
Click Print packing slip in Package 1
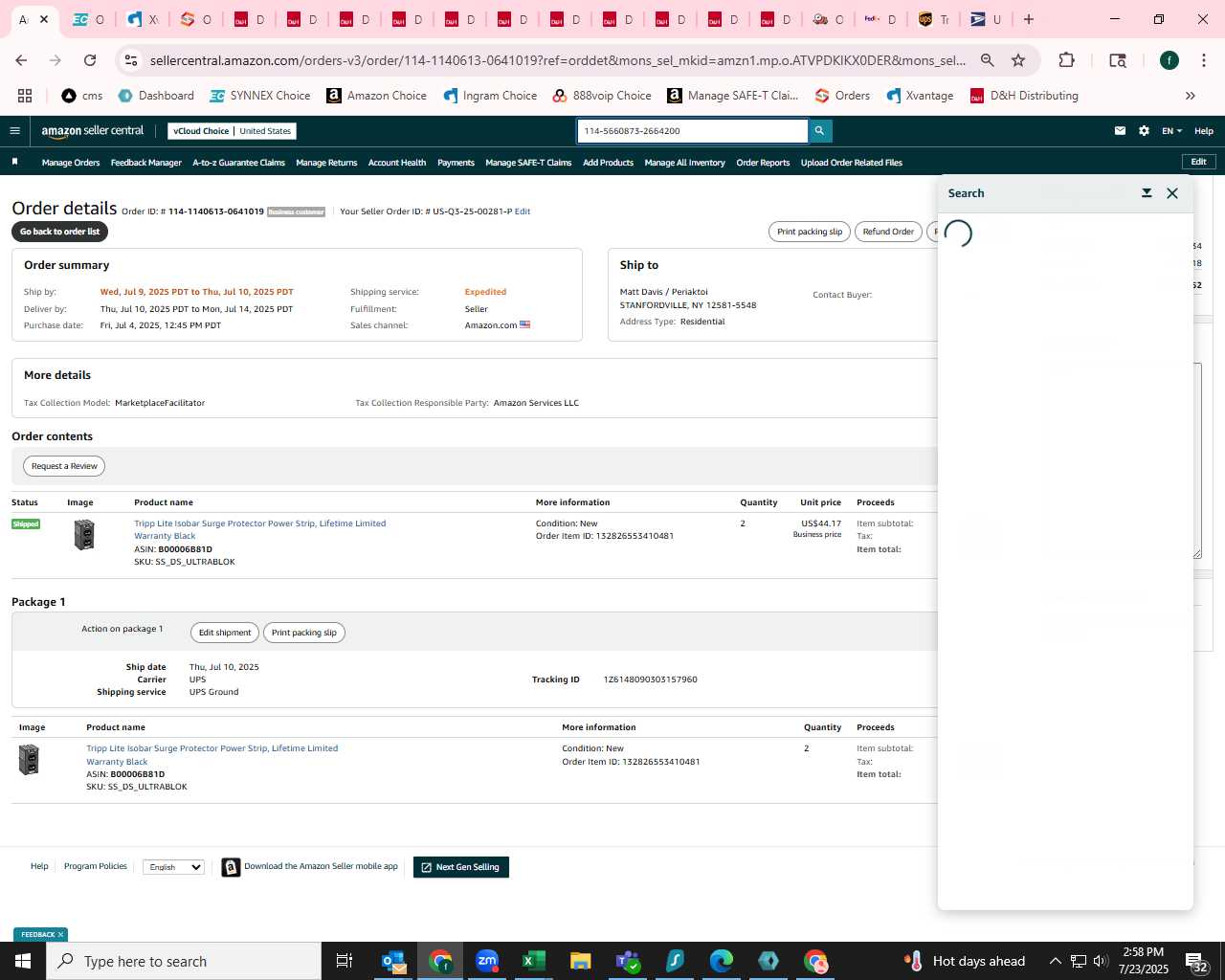coord(303,633)
